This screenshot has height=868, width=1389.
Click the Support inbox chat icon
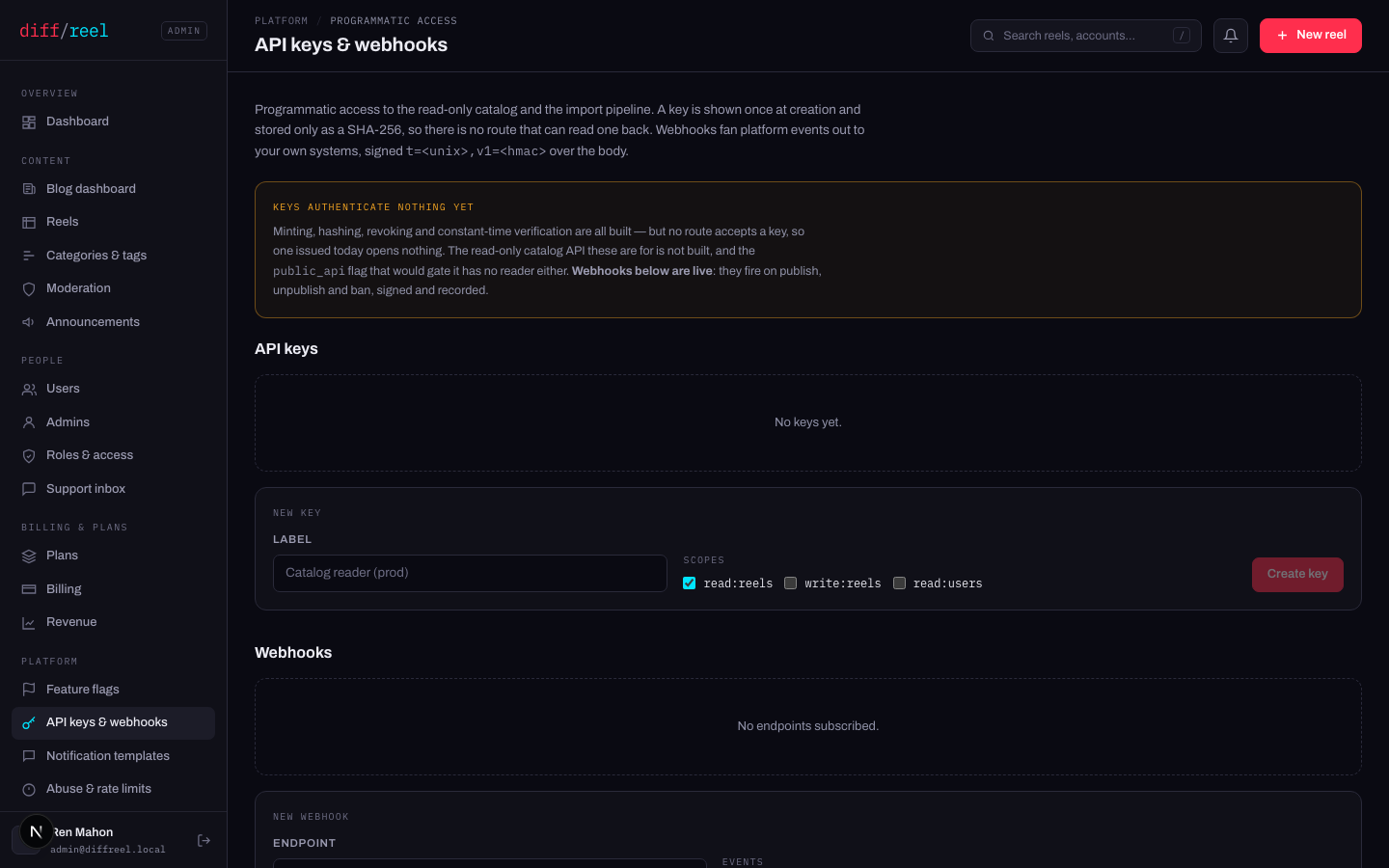pos(29,489)
